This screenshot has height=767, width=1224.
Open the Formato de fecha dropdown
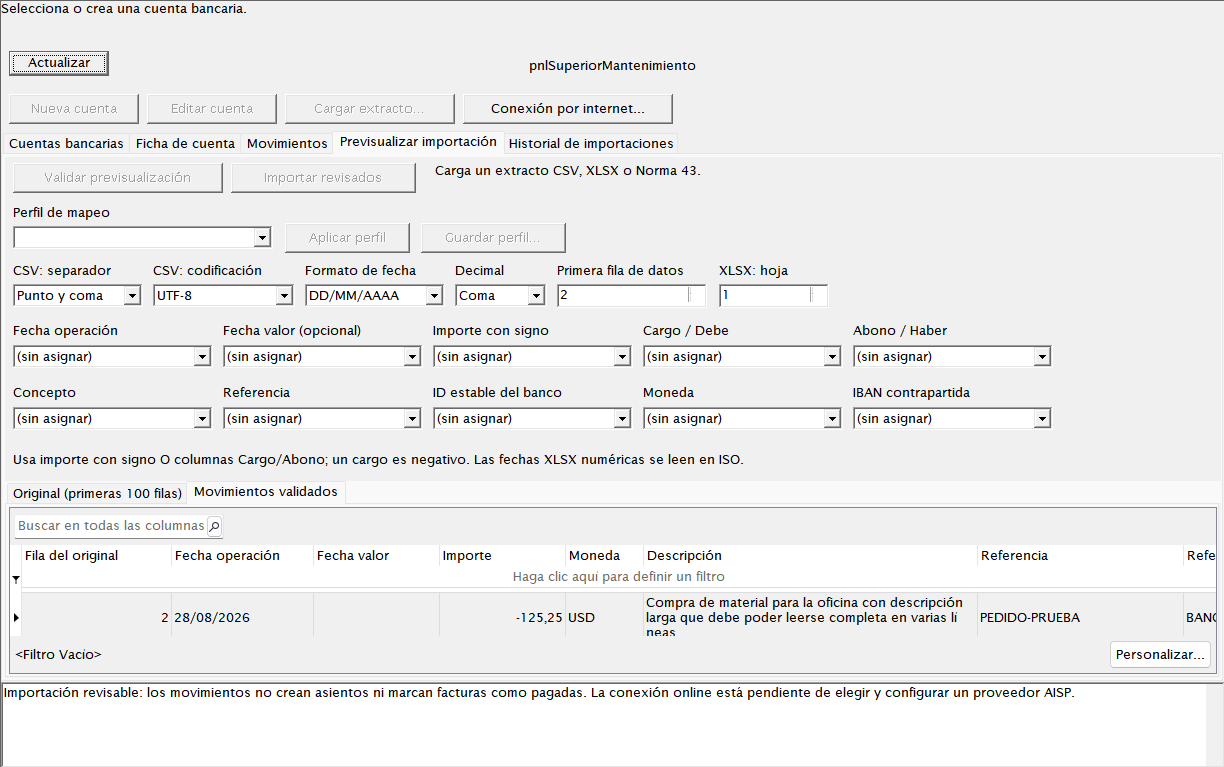[x=434, y=296]
